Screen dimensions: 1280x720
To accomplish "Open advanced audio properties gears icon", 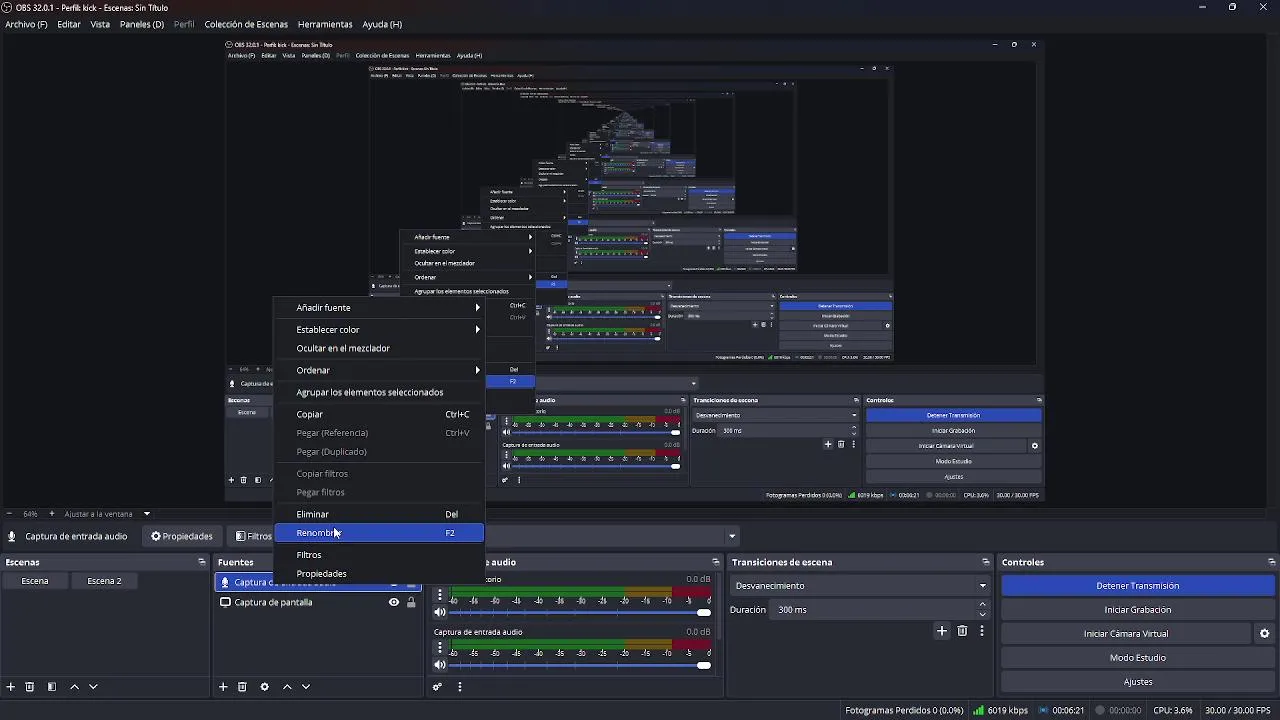I will [437, 687].
